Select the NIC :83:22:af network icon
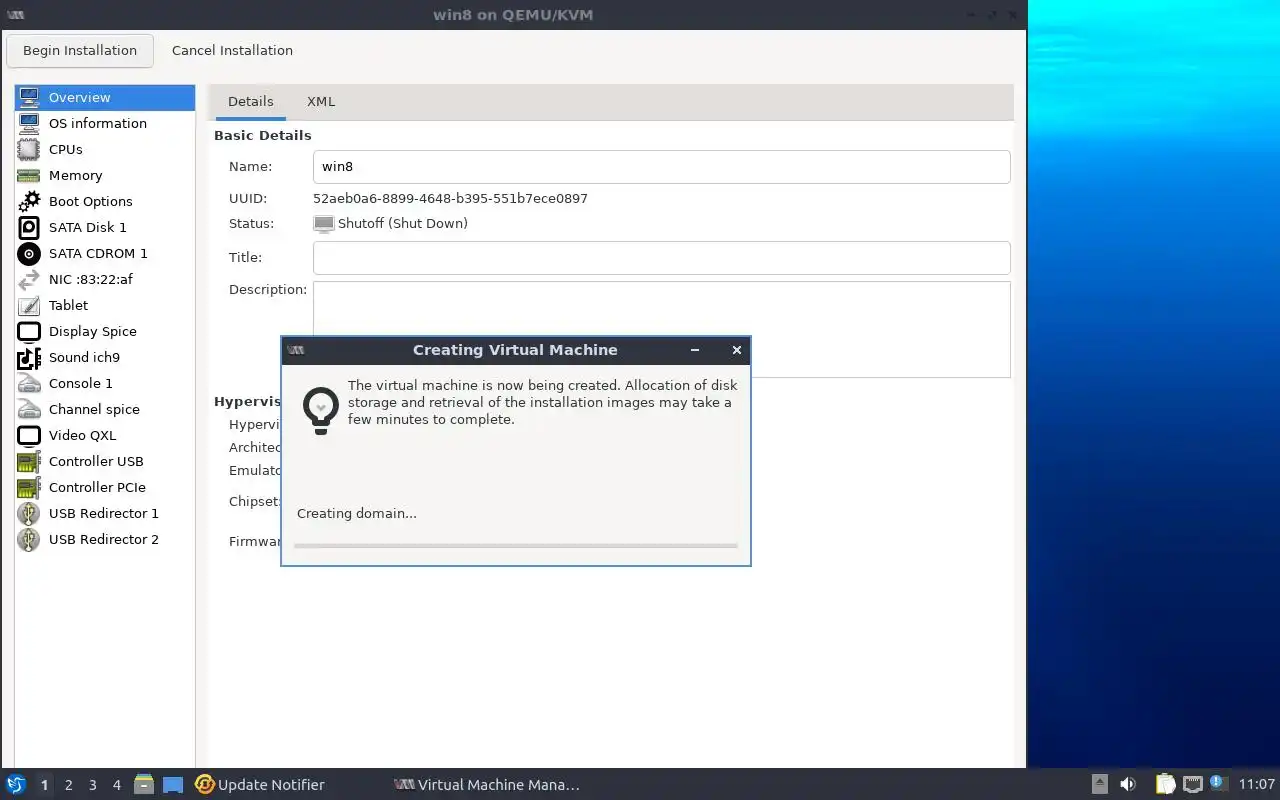 point(29,279)
